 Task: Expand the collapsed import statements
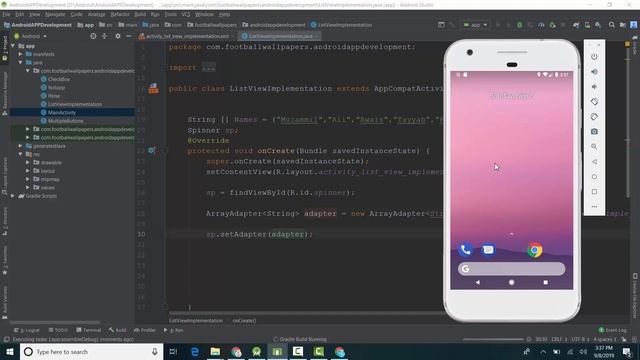209,68
